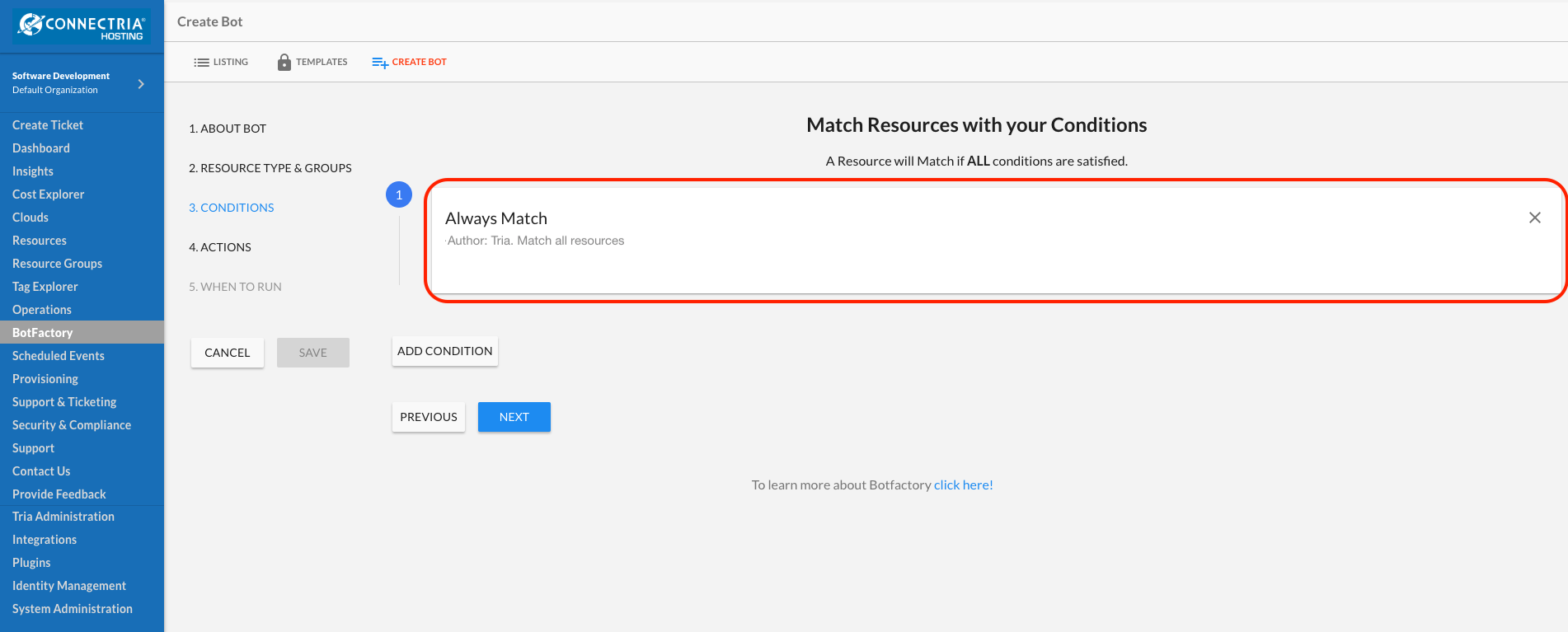This screenshot has width=1568, height=632.
Task: Click the Save button
Action: tap(313, 353)
